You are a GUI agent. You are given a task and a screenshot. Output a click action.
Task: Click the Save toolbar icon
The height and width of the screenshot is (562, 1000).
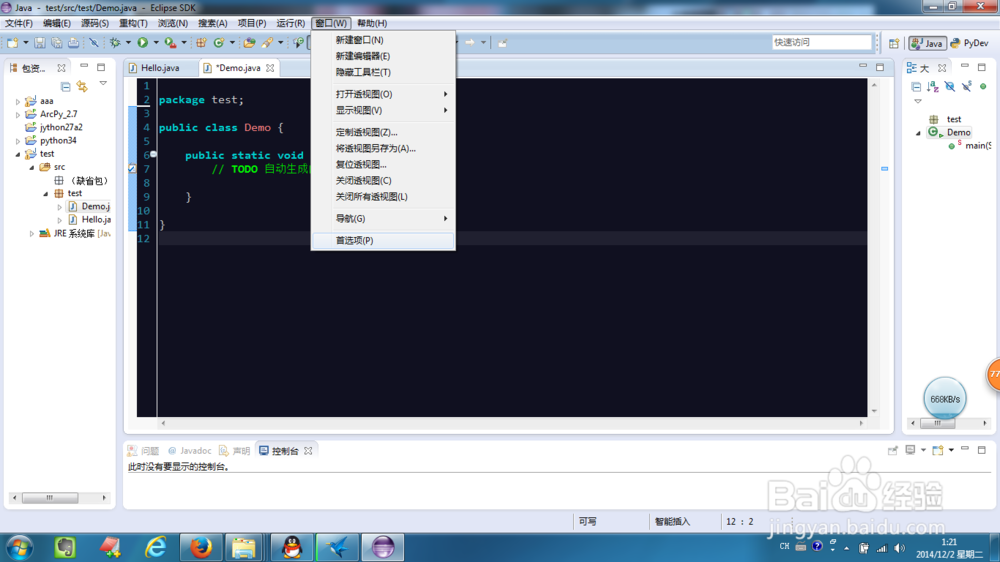(x=40, y=43)
